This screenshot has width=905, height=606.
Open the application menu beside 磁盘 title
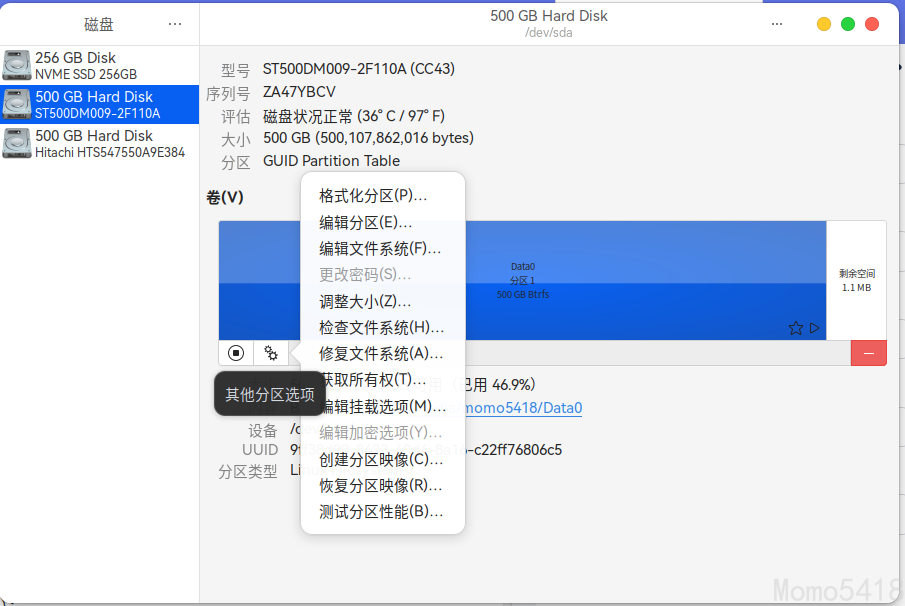click(x=175, y=23)
